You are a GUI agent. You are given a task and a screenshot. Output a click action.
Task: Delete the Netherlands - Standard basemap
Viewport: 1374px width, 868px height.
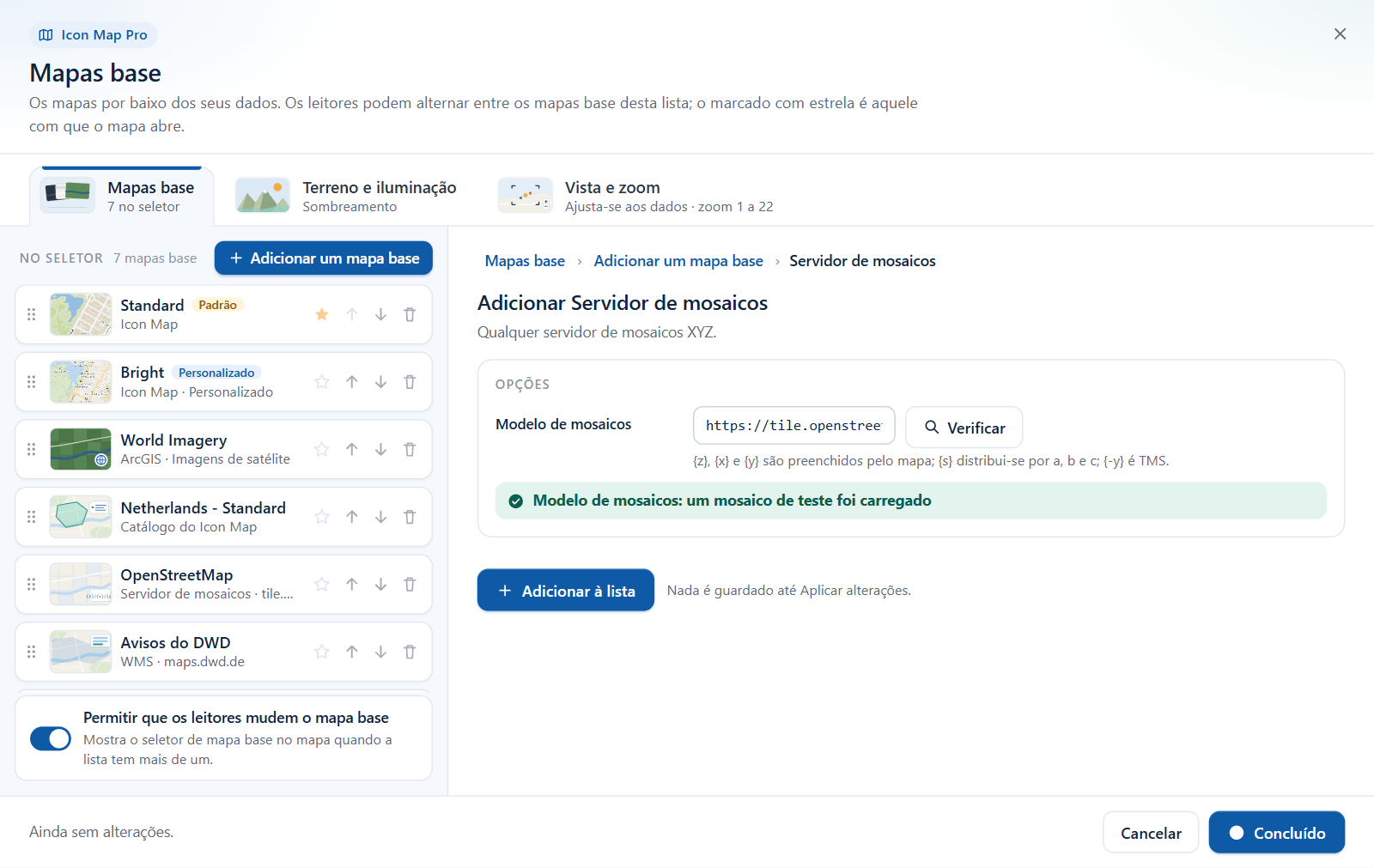(x=410, y=517)
